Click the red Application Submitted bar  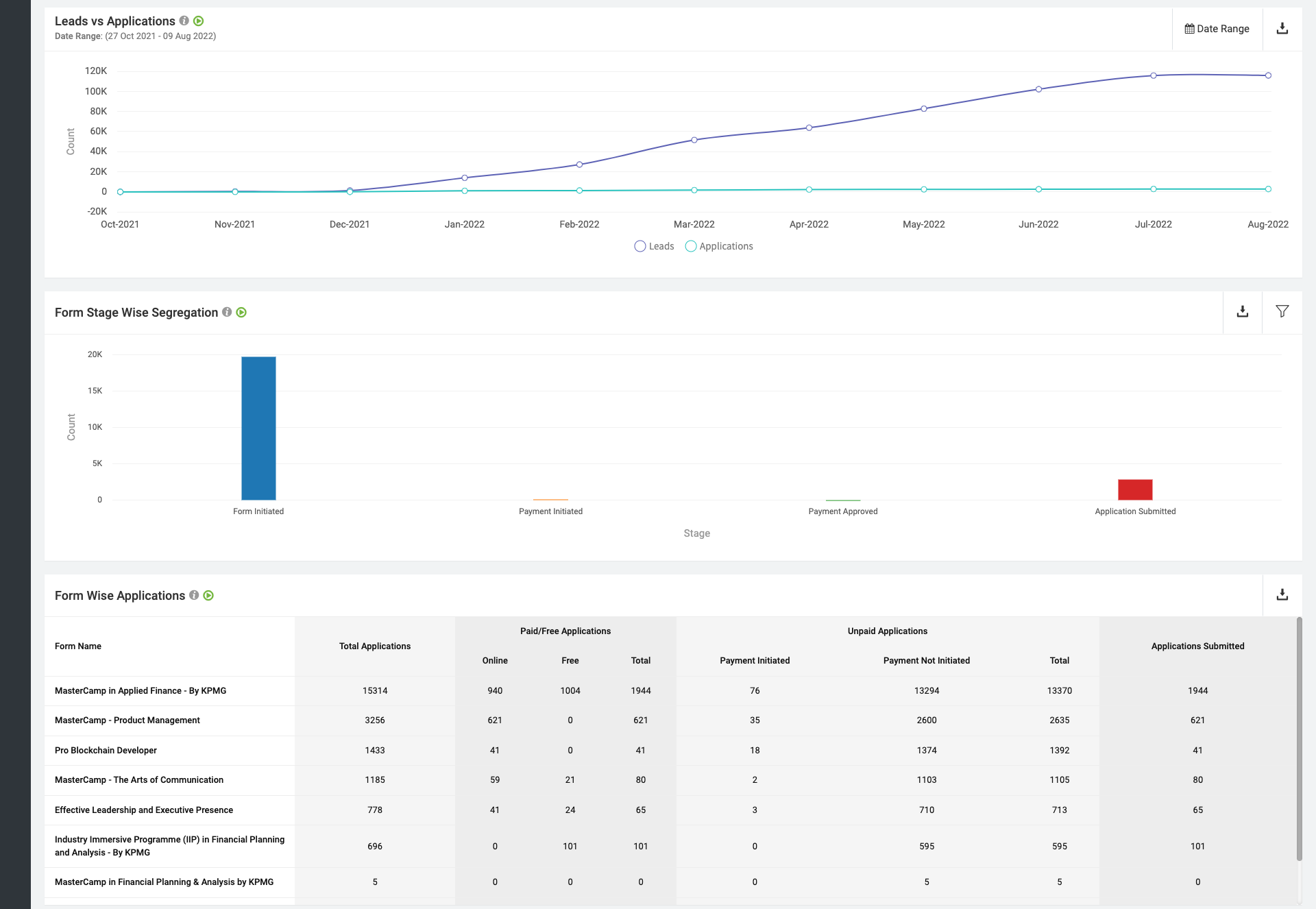(x=1135, y=489)
